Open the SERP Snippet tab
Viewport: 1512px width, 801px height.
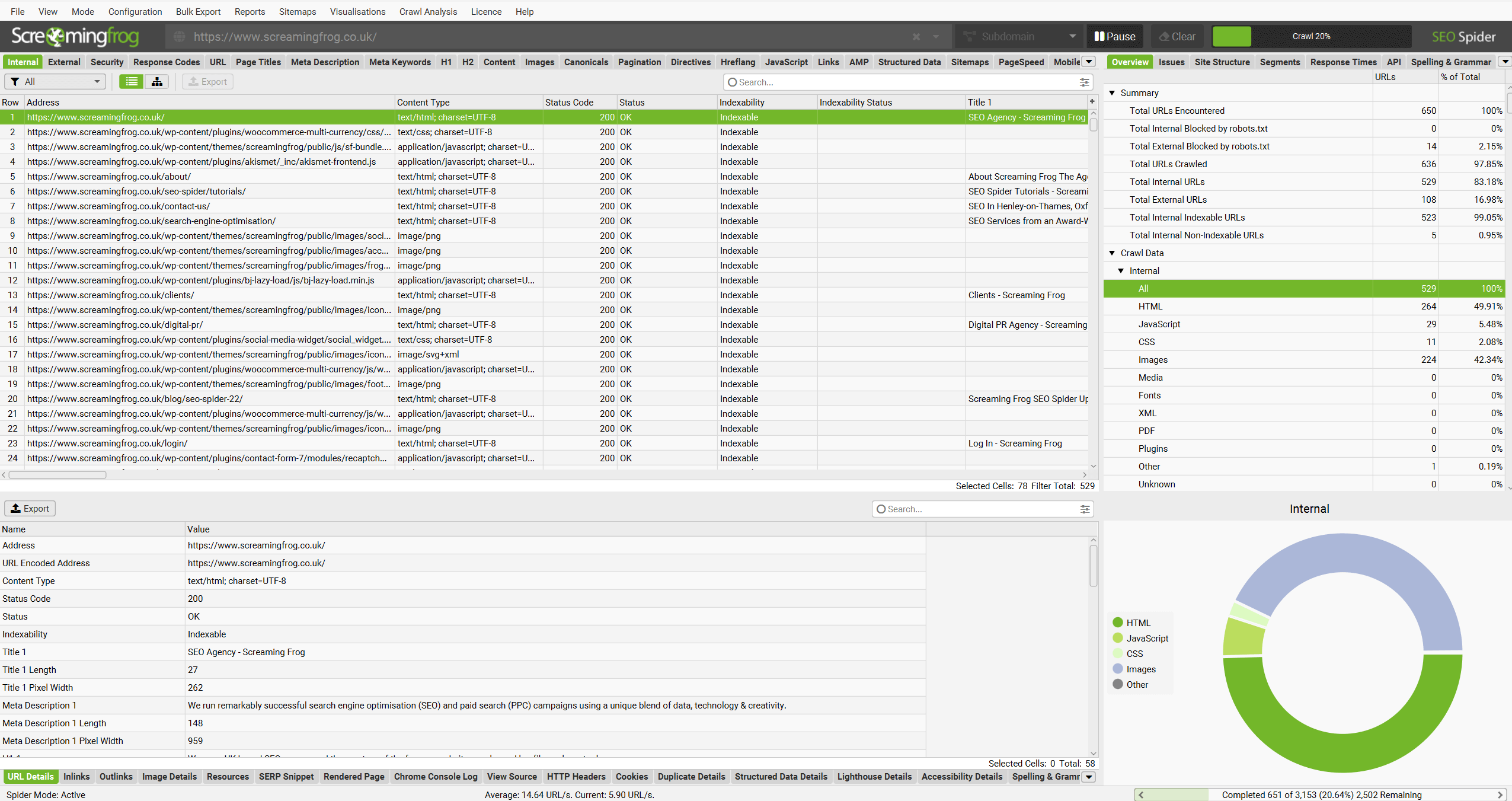[x=286, y=777]
